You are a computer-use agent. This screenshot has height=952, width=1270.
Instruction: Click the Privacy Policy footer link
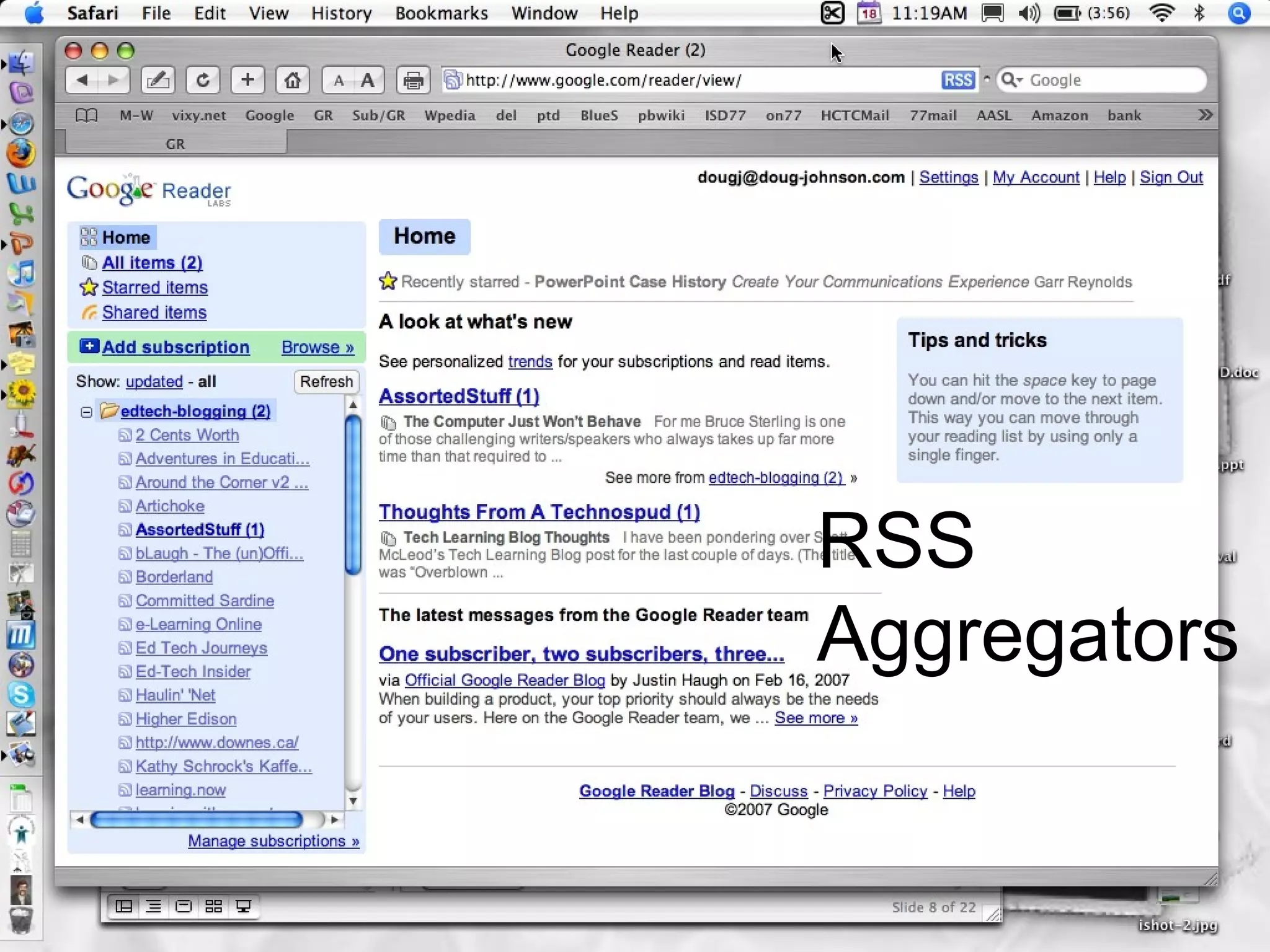coord(875,791)
